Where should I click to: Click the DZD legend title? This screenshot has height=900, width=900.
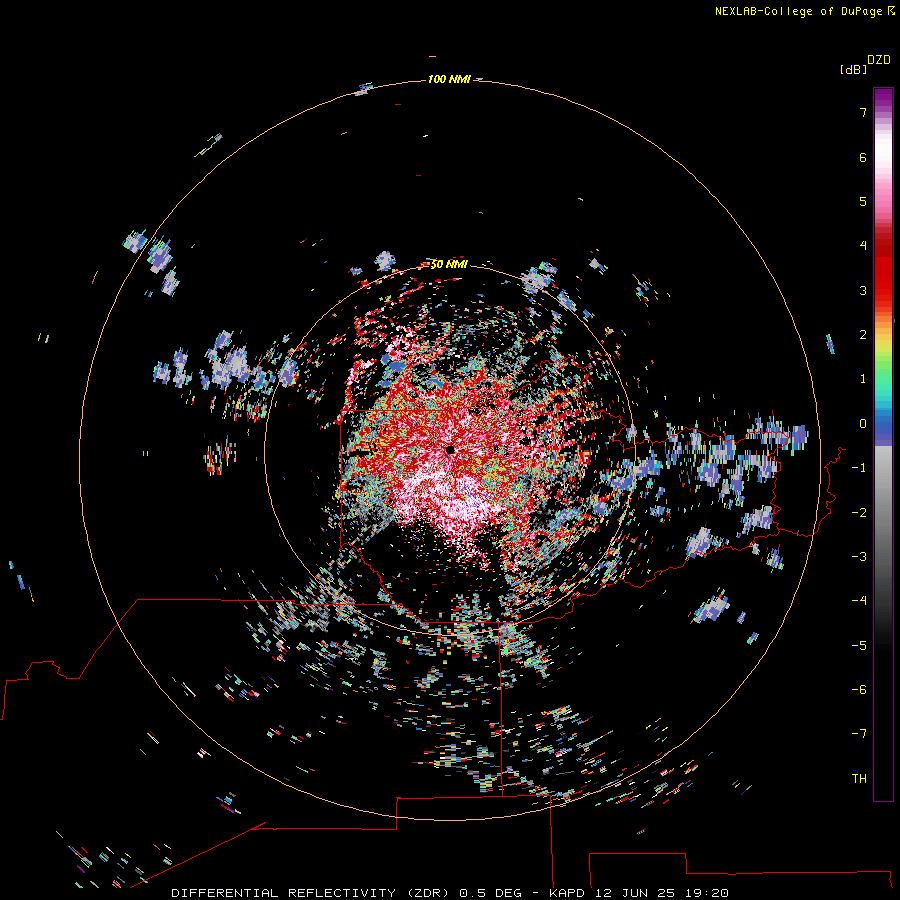click(879, 60)
